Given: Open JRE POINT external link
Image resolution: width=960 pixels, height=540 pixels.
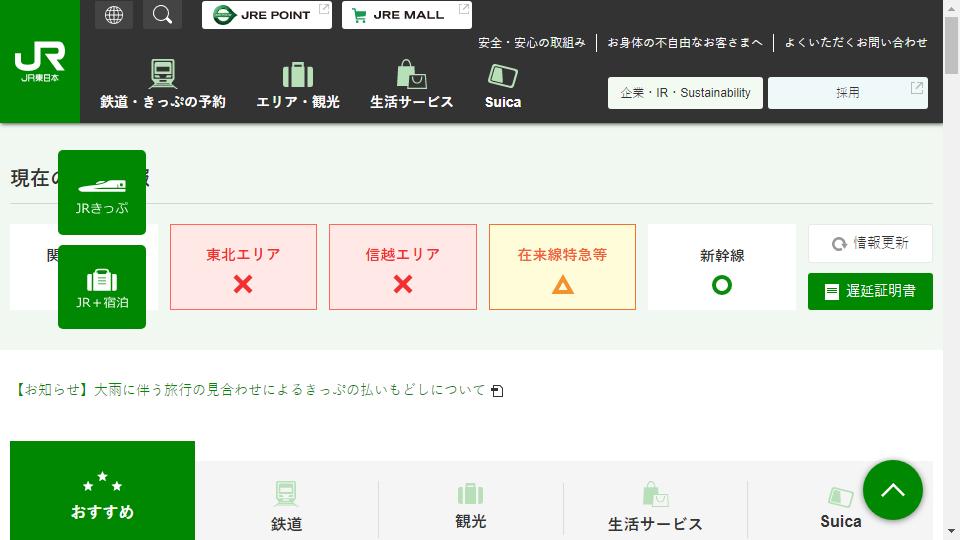Looking at the screenshot, I should point(266,15).
